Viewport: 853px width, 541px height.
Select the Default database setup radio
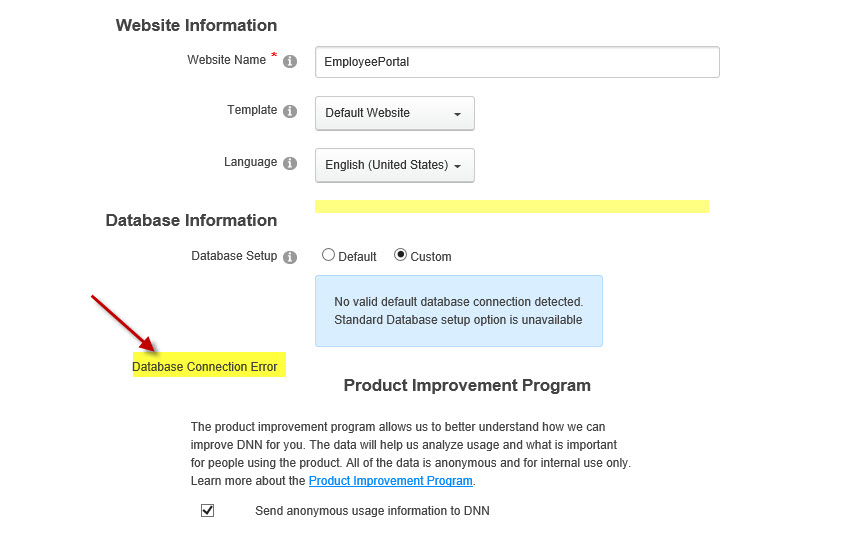click(x=328, y=255)
